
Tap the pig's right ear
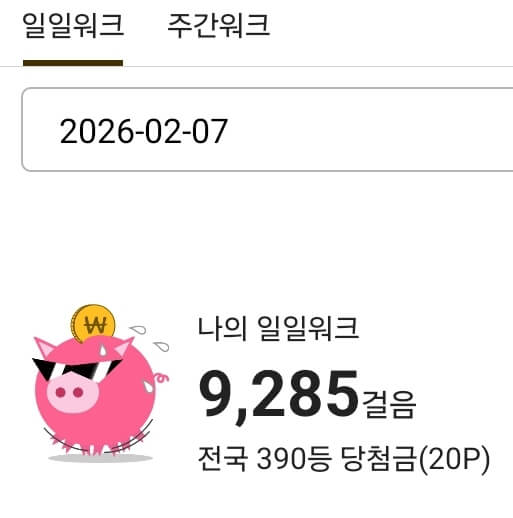123,347
